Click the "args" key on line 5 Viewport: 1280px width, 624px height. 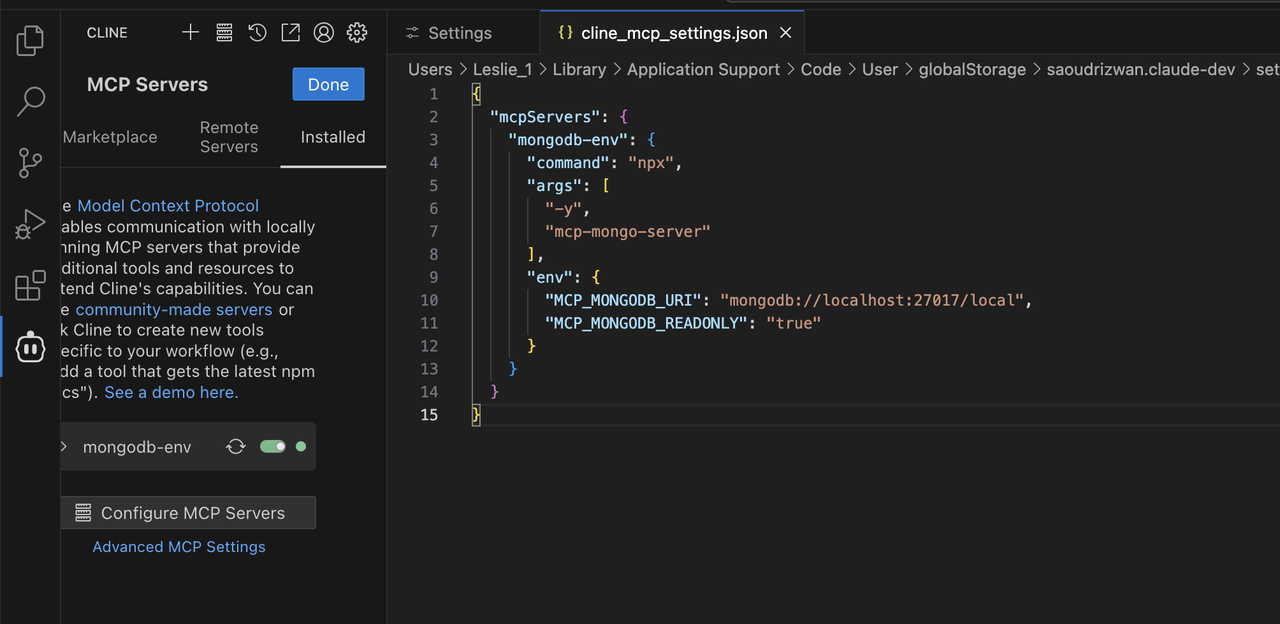point(555,186)
